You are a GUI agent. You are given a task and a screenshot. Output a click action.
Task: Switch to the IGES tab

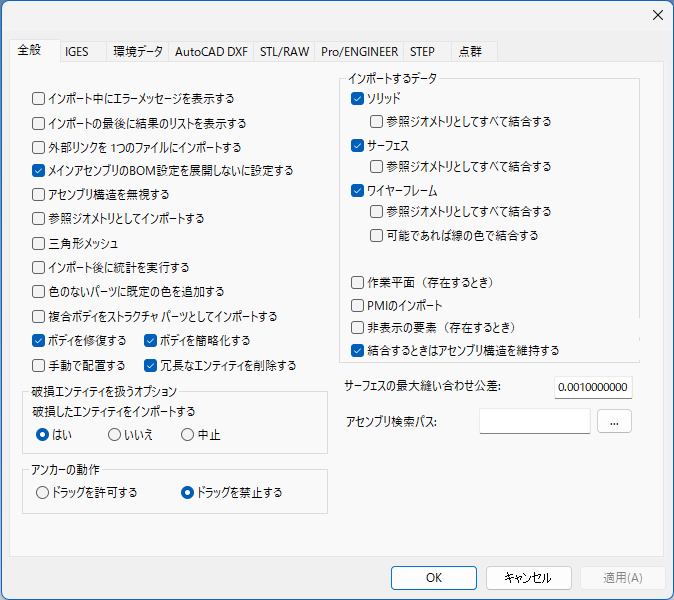[x=83, y=52]
